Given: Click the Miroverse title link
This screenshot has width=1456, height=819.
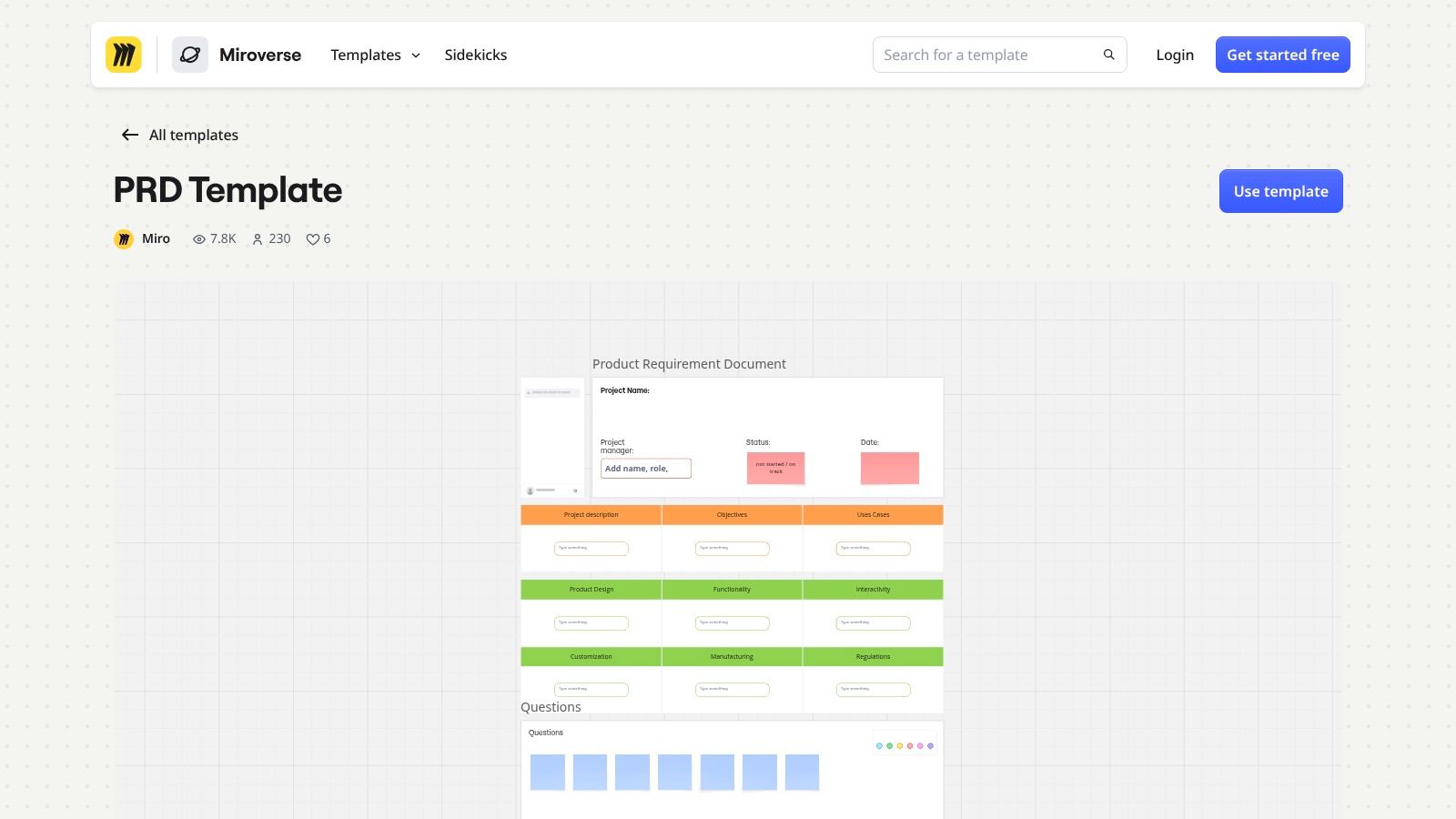Looking at the screenshot, I should (260, 55).
